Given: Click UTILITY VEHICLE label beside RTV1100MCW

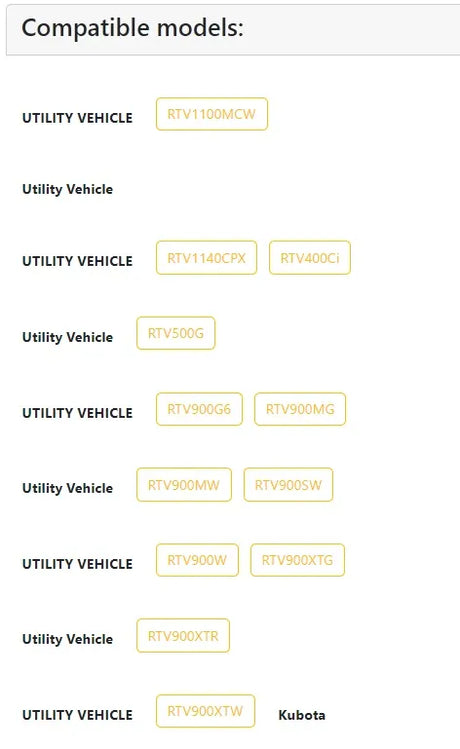Looking at the screenshot, I should (77, 118).
